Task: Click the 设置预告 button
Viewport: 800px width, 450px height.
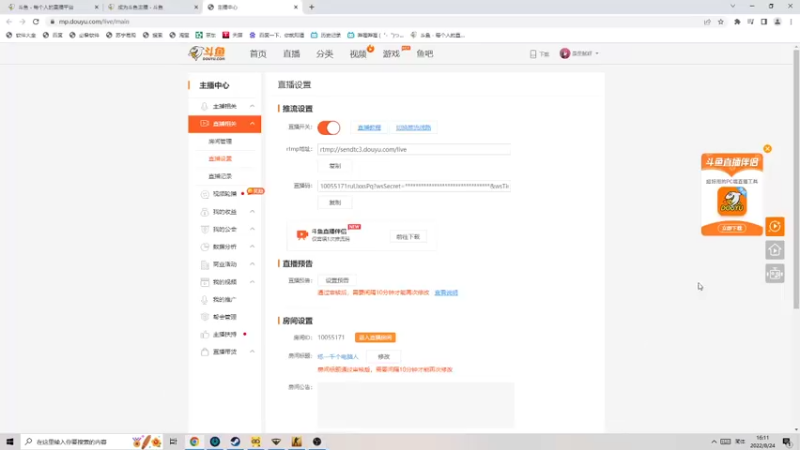Action: [x=337, y=280]
